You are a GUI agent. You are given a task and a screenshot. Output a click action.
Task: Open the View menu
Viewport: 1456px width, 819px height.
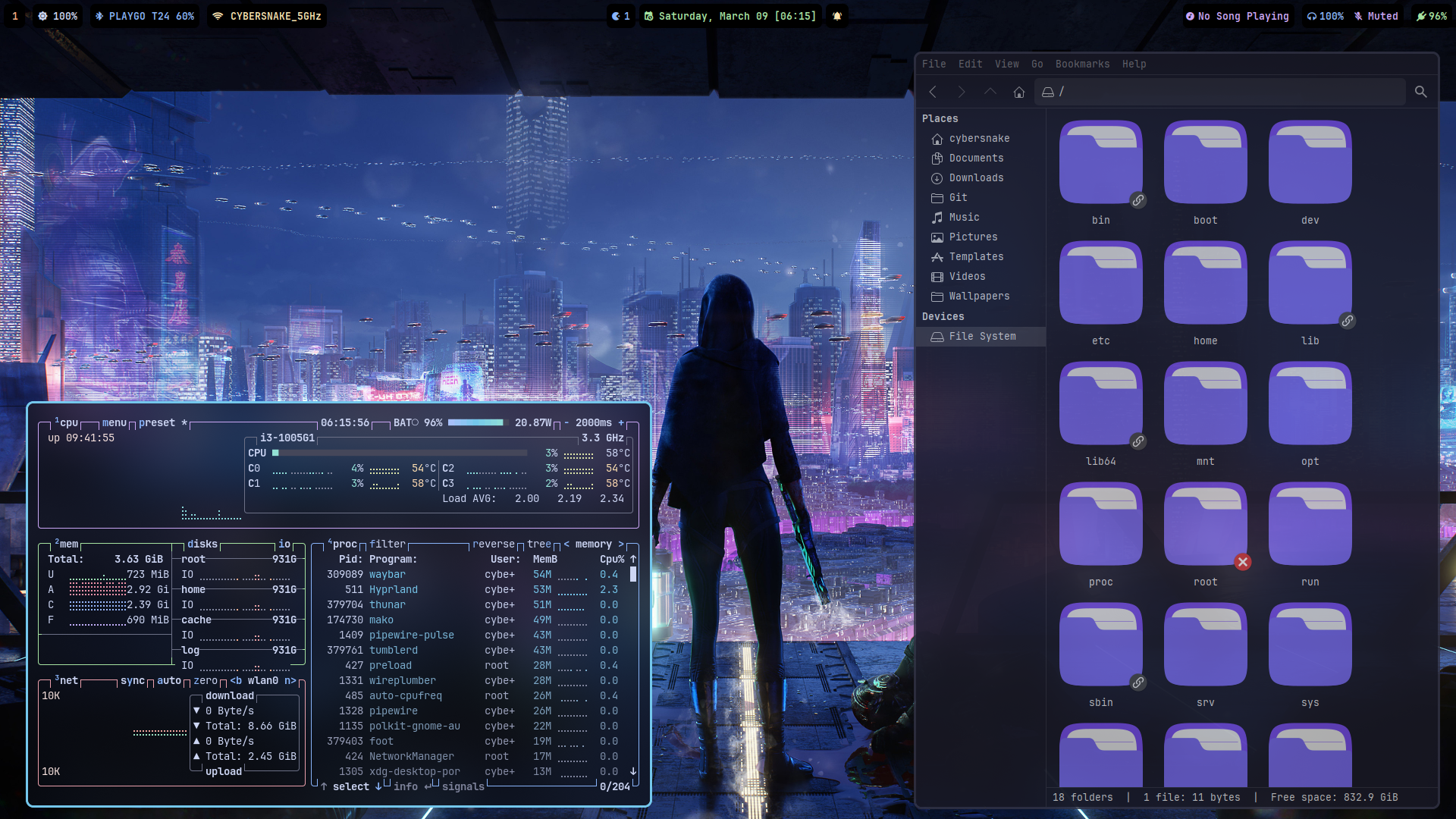click(1007, 64)
